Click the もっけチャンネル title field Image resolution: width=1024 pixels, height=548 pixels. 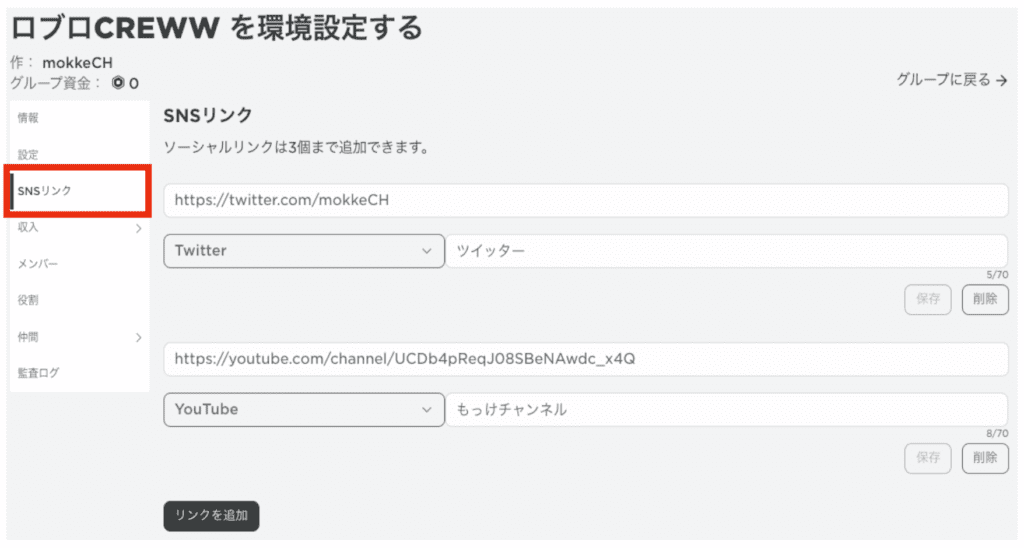pos(726,409)
